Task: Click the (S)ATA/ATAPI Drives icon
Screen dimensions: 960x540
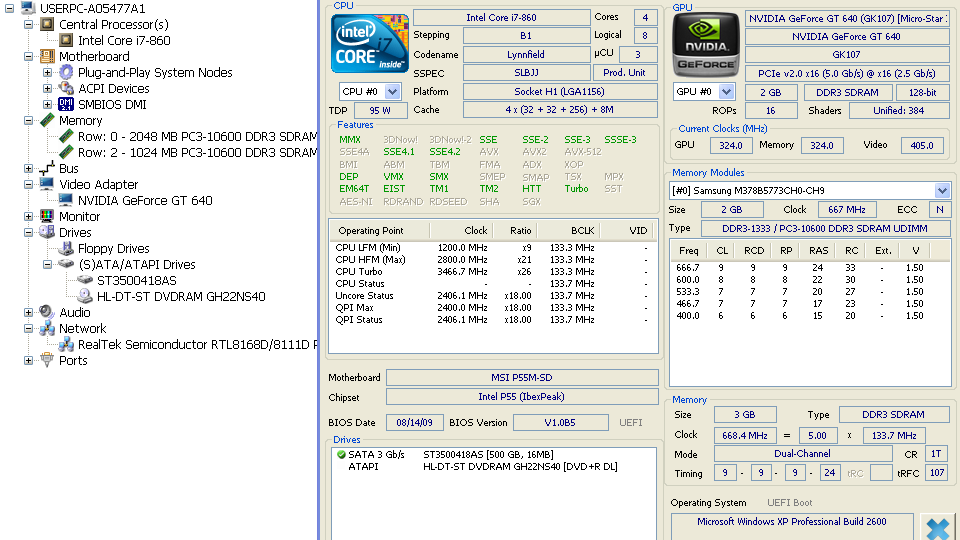Action: coord(66,264)
